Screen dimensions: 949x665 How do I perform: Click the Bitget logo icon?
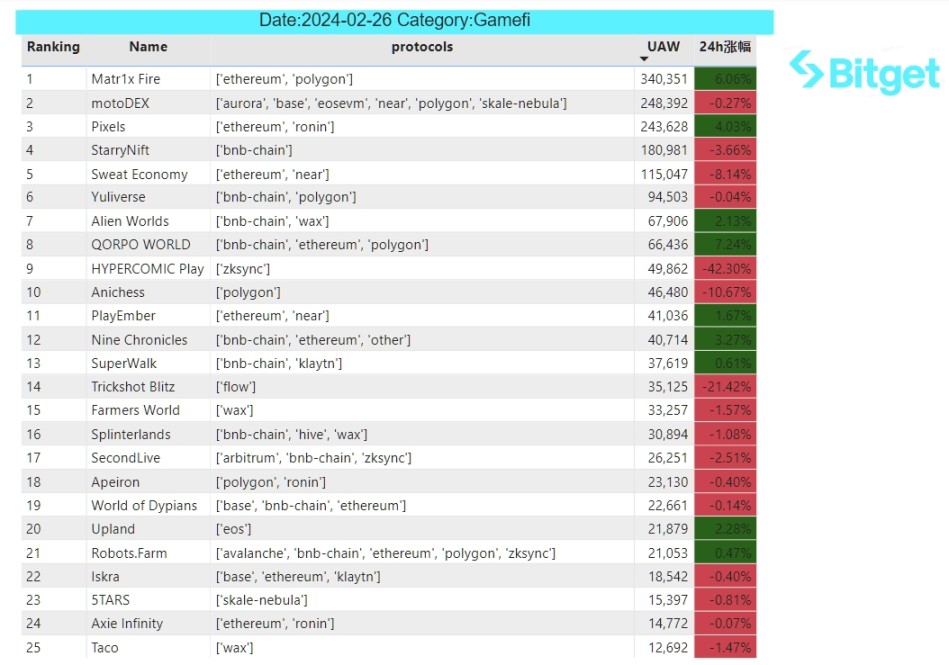coord(806,69)
